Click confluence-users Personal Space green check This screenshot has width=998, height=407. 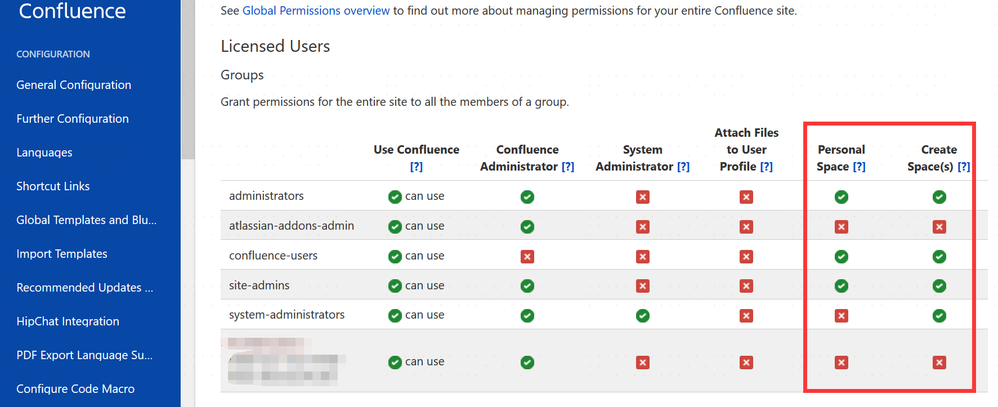[x=841, y=256]
